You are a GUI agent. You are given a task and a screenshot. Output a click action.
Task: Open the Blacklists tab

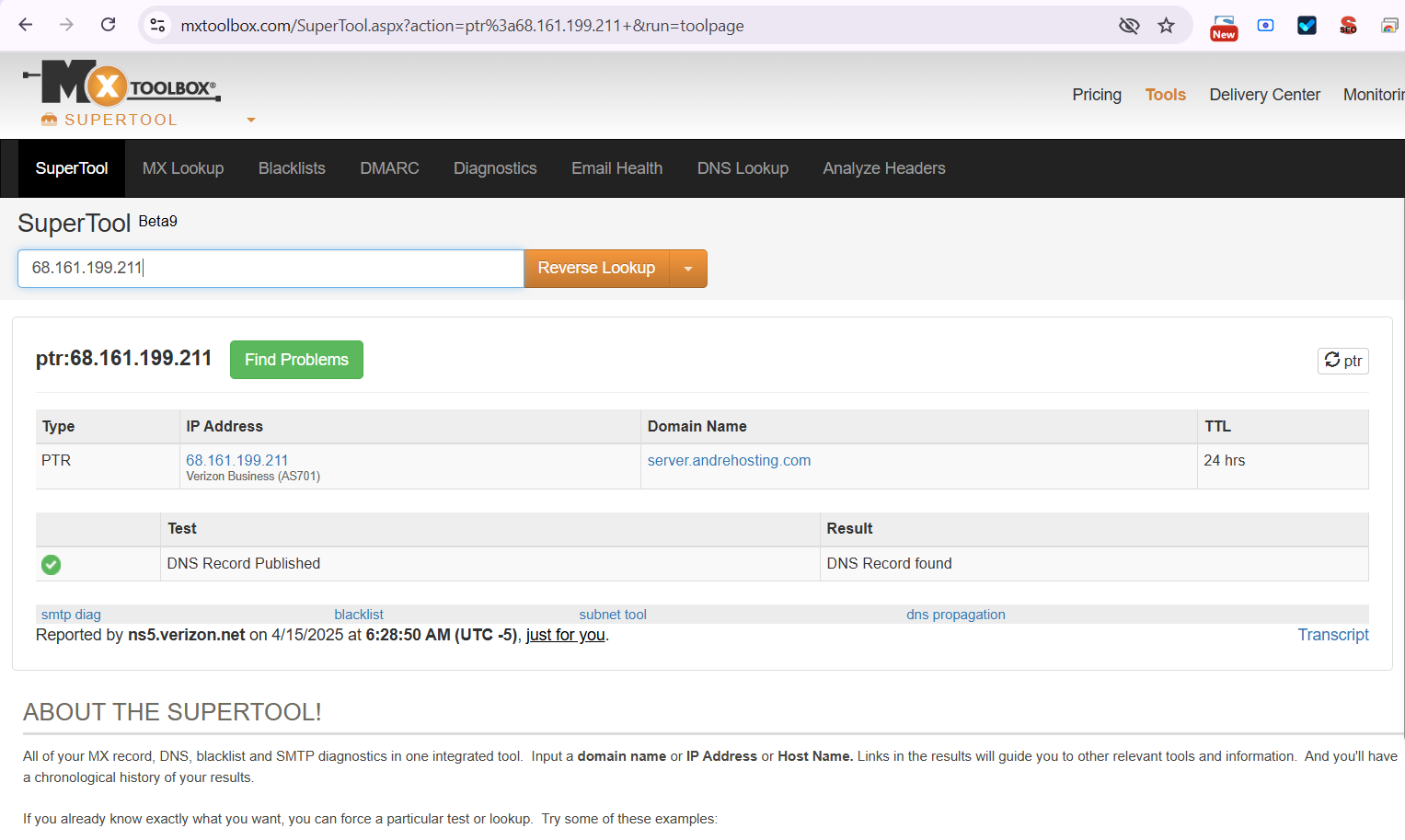(292, 168)
